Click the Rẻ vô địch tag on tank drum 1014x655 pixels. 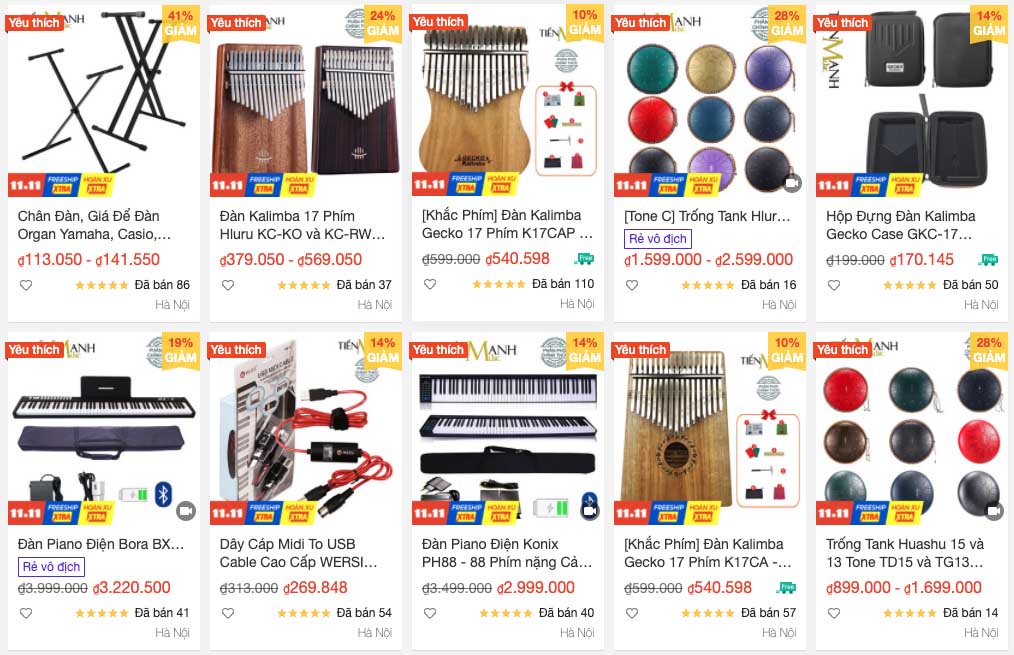click(658, 239)
